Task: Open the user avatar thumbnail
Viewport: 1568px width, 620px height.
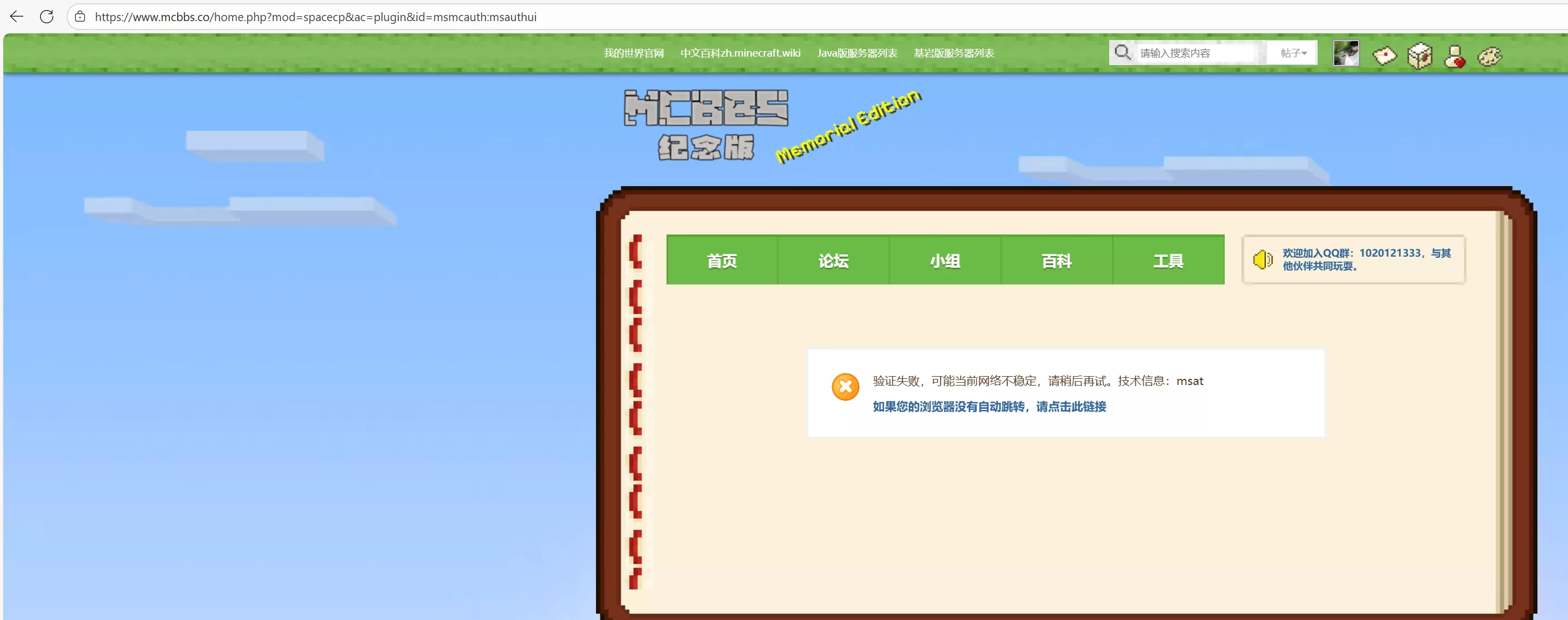Action: 1345,53
